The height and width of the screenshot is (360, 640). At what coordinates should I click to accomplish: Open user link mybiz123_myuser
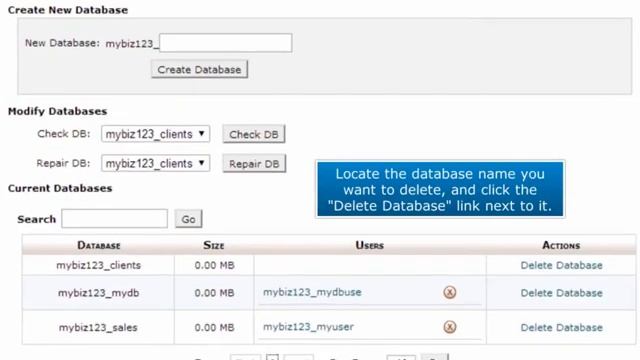308,327
